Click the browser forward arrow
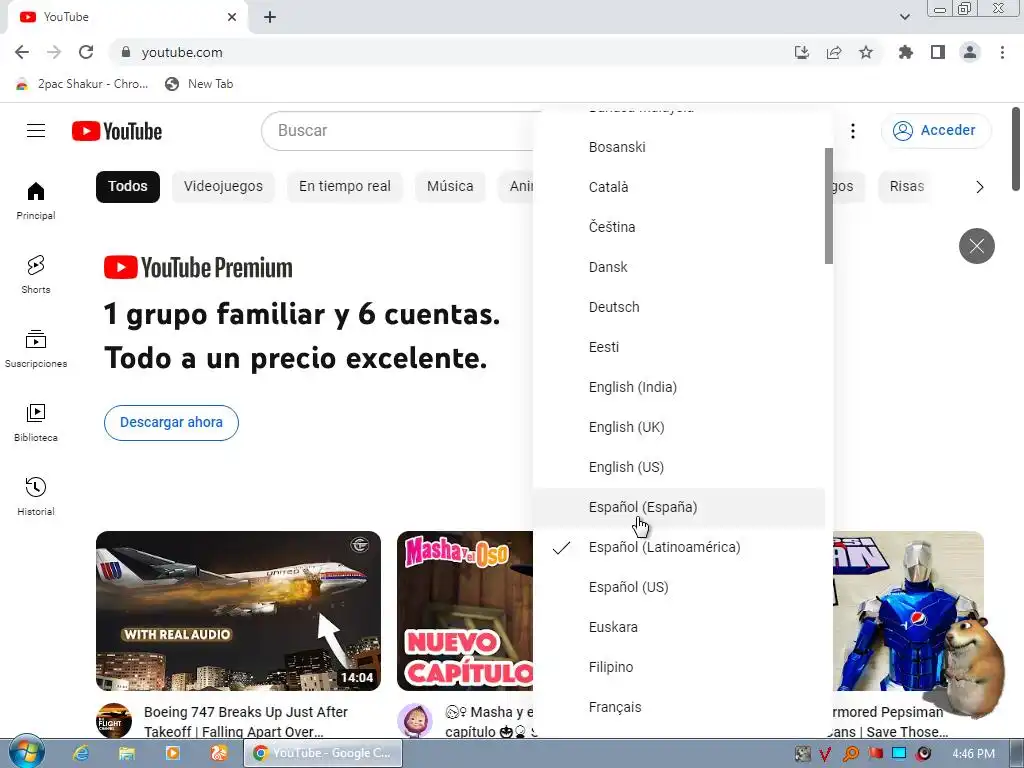Image resolution: width=1024 pixels, height=768 pixels. pyautogui.click(x=54, y=52)
